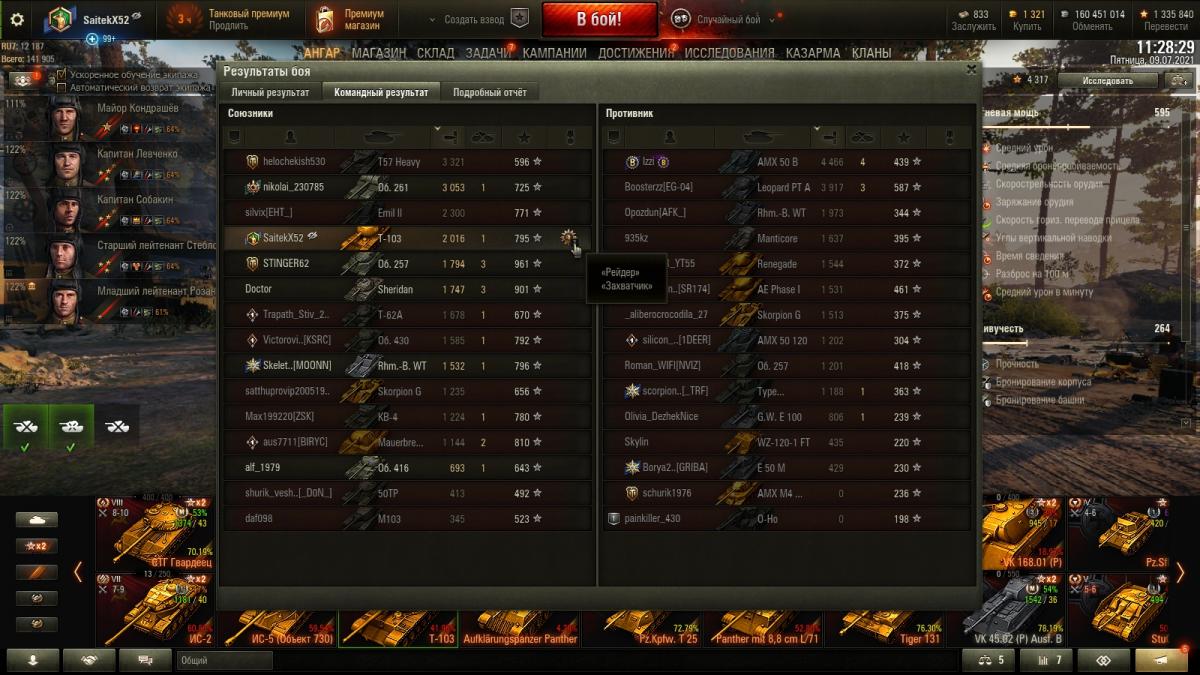Toggle accelerated crew training checkbox
The image size is (1200, 675).
[x=62, y=74]
